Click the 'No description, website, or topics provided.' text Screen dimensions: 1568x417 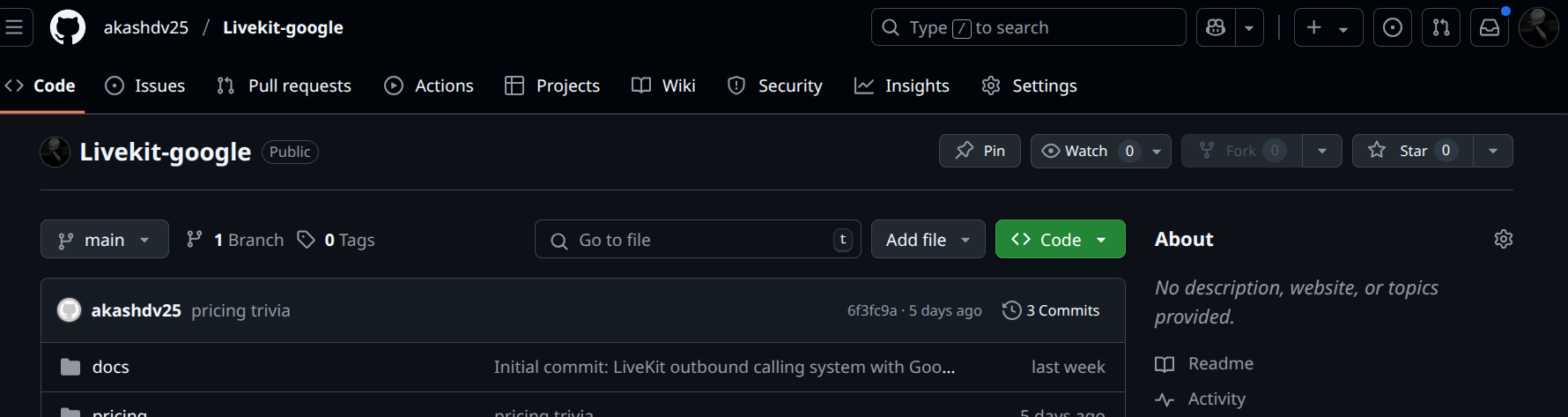[1296, 302]
